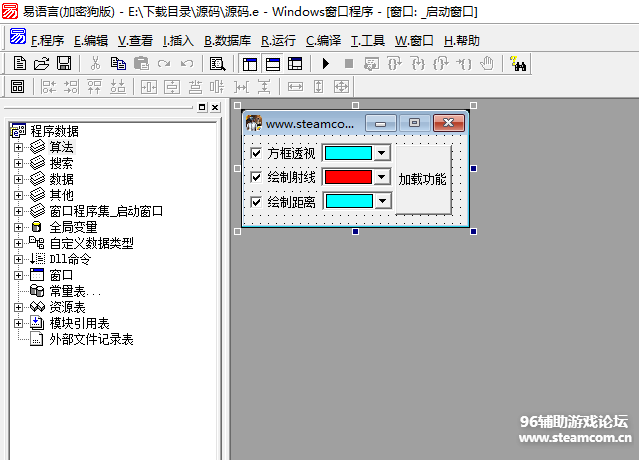
Task: Open the 程序 menu
Action: 47,41
